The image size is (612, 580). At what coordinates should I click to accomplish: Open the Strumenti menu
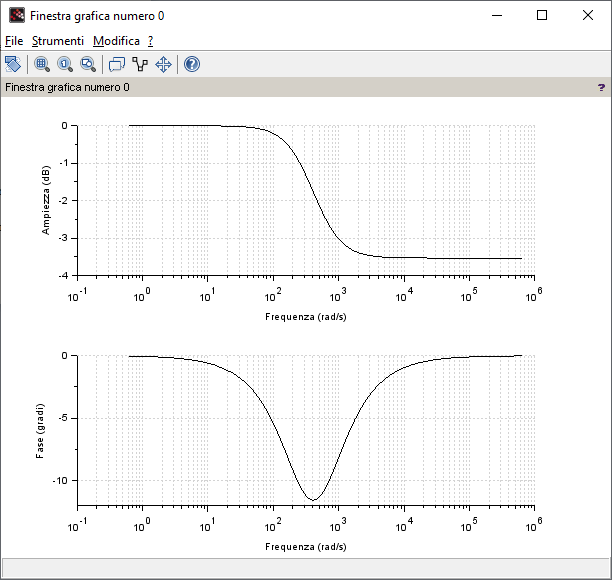57,41
